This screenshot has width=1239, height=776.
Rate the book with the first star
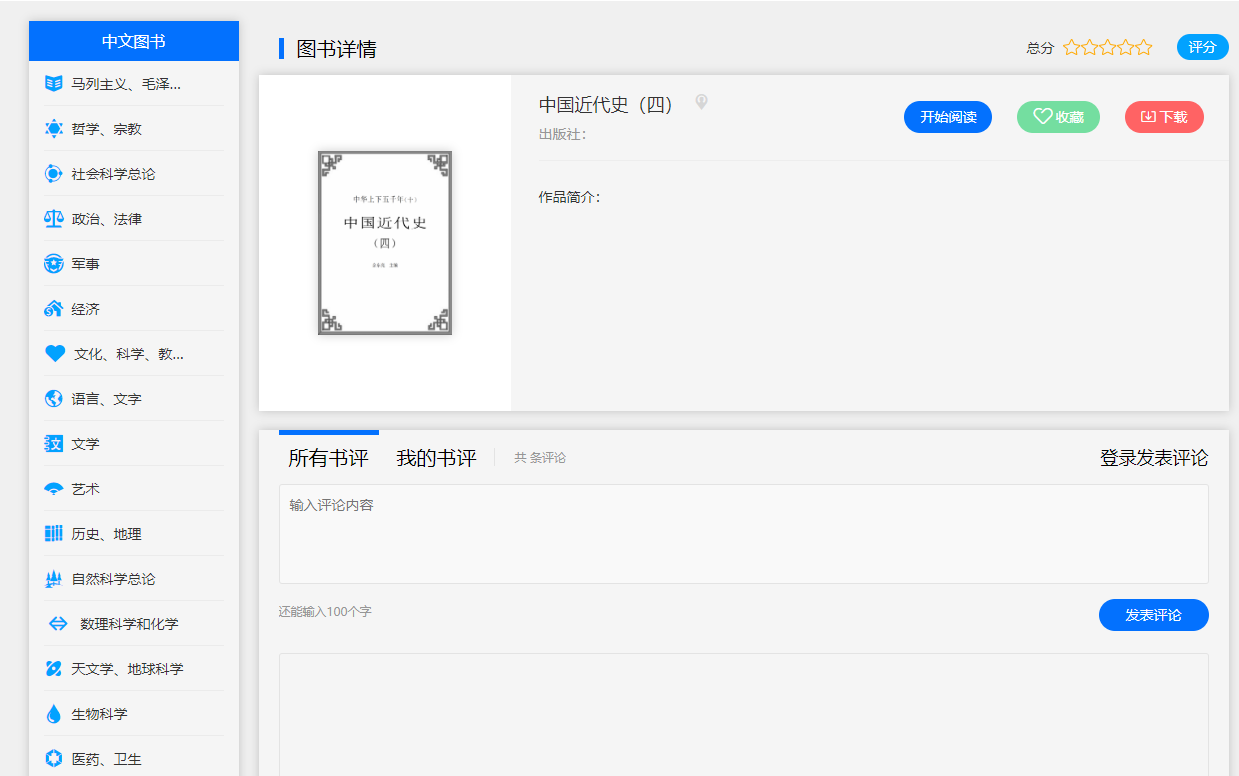tap(1072, 47)
